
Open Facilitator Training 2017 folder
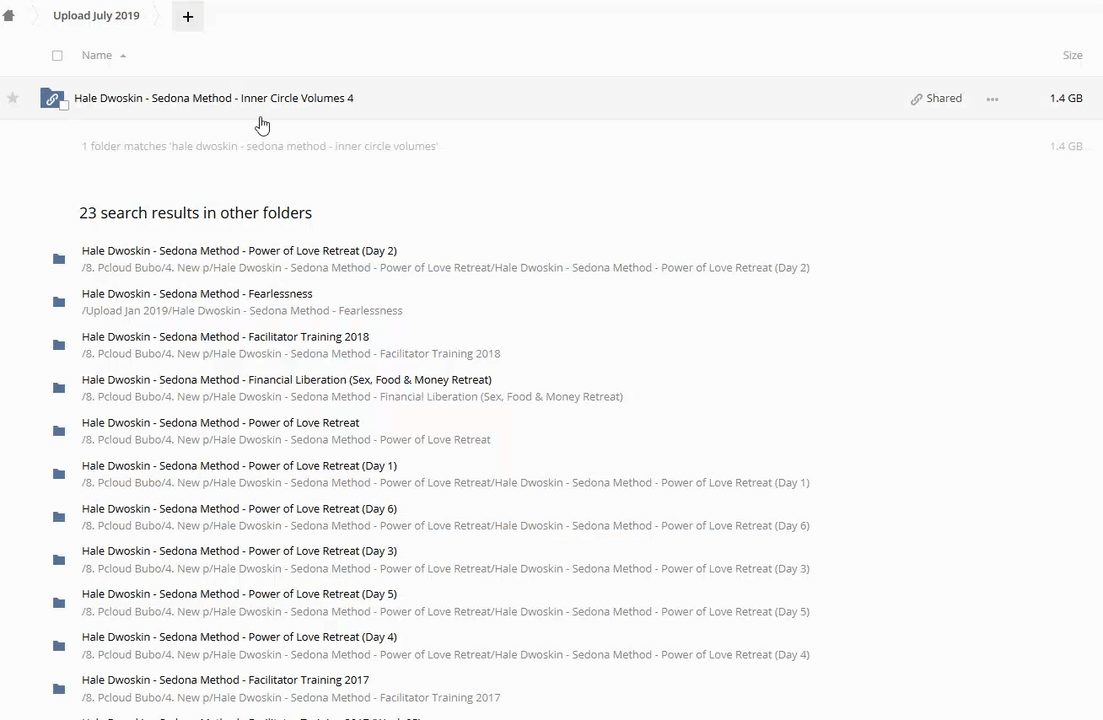[225, 680]
